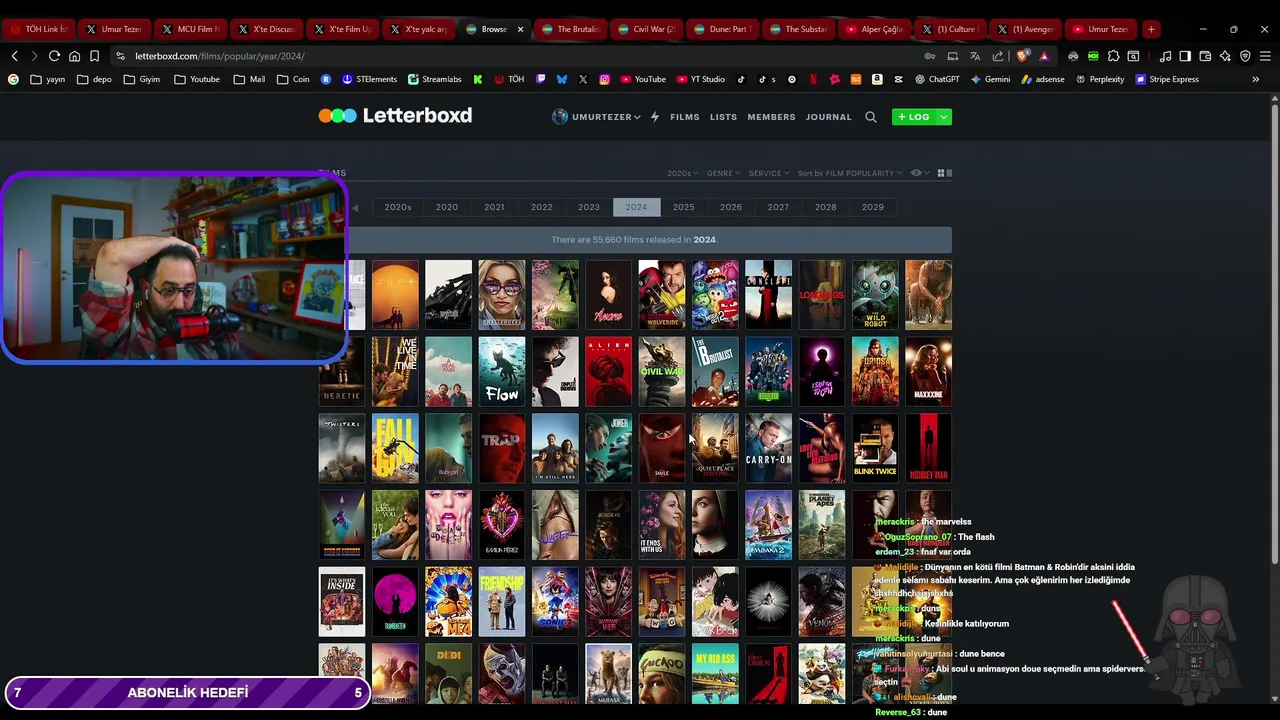Open the YouTube bookmark

(x=642, y=79)
